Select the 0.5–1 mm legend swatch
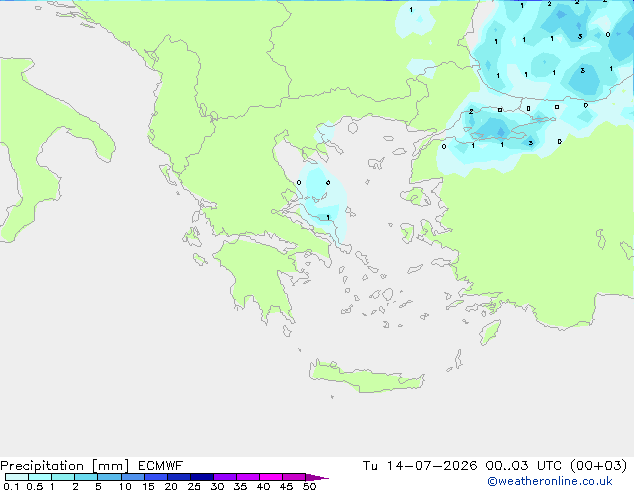 tap(40, 477)
